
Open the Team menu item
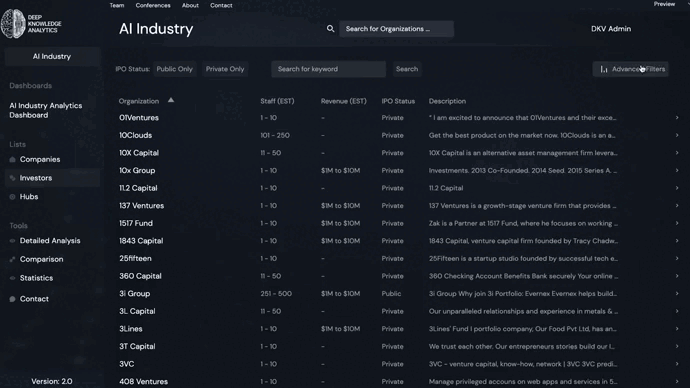pyautogui.click(x=117, y=5)
